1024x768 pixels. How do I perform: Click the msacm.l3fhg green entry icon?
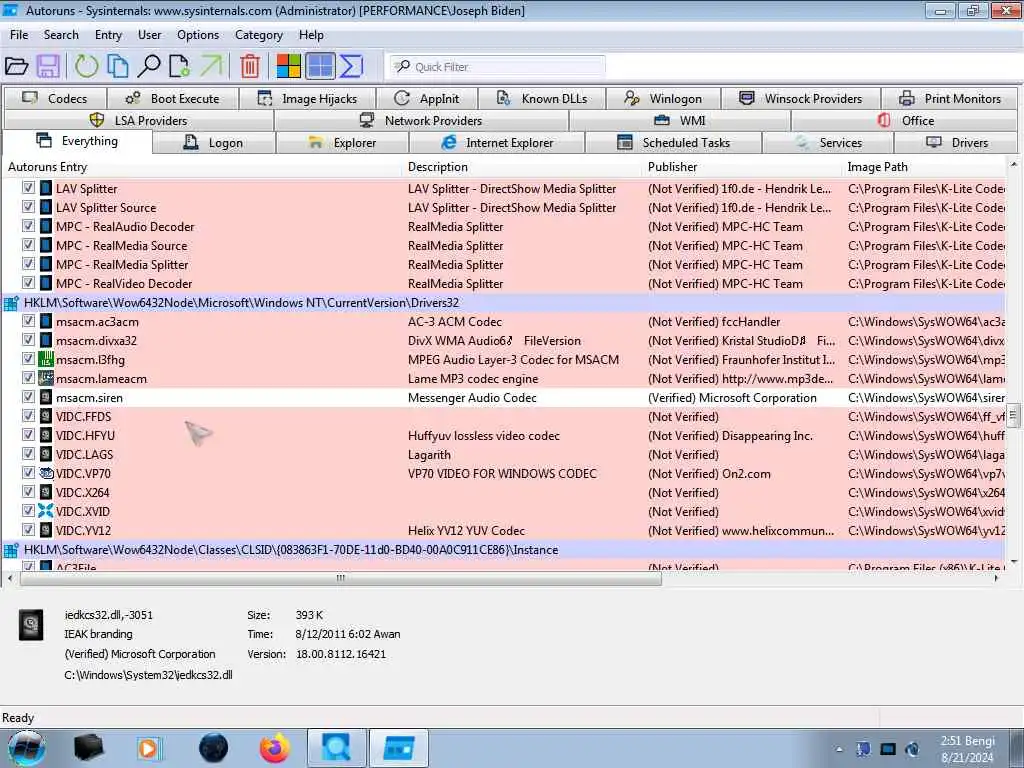46,359
